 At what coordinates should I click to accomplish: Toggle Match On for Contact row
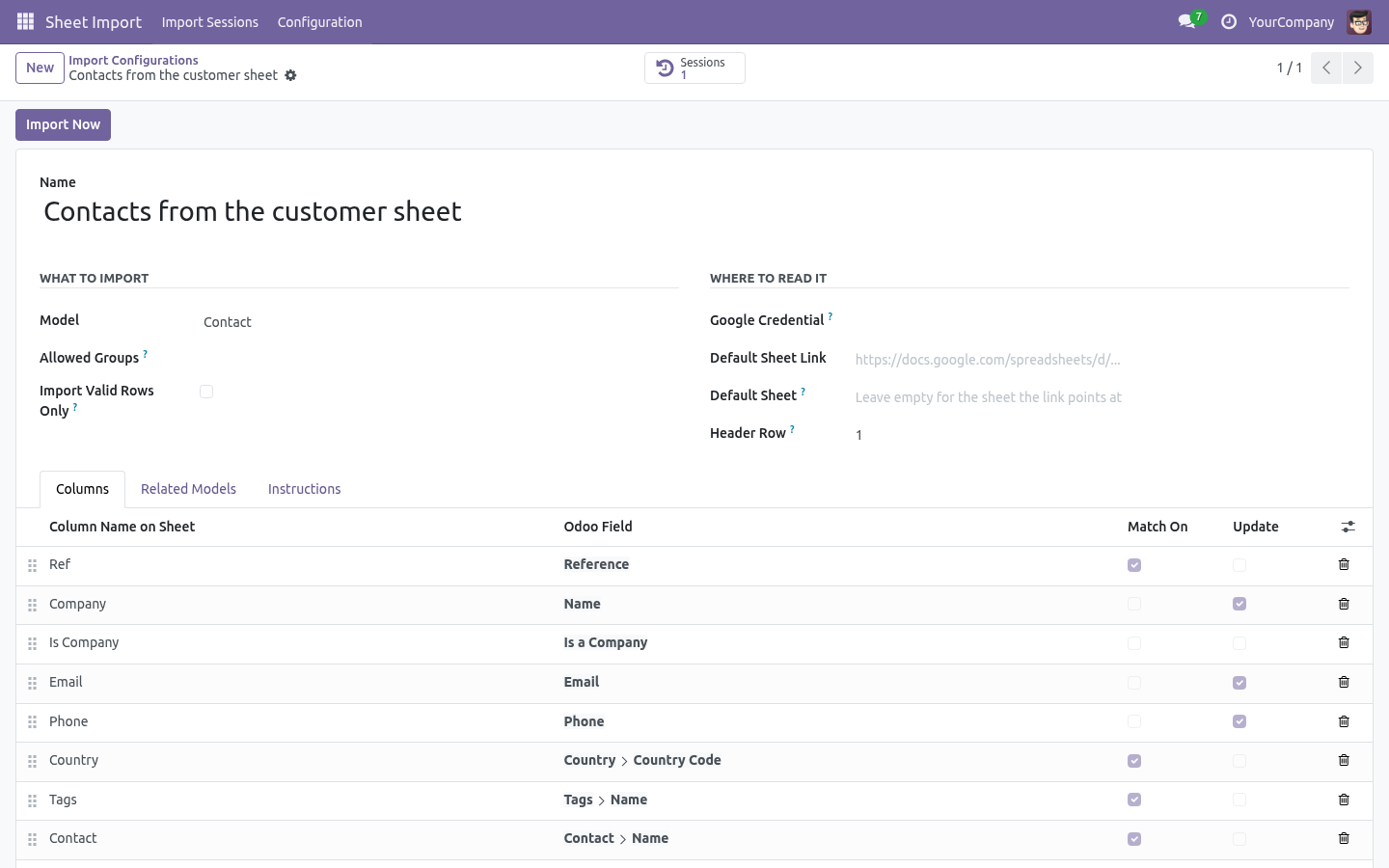(1134, 839)
